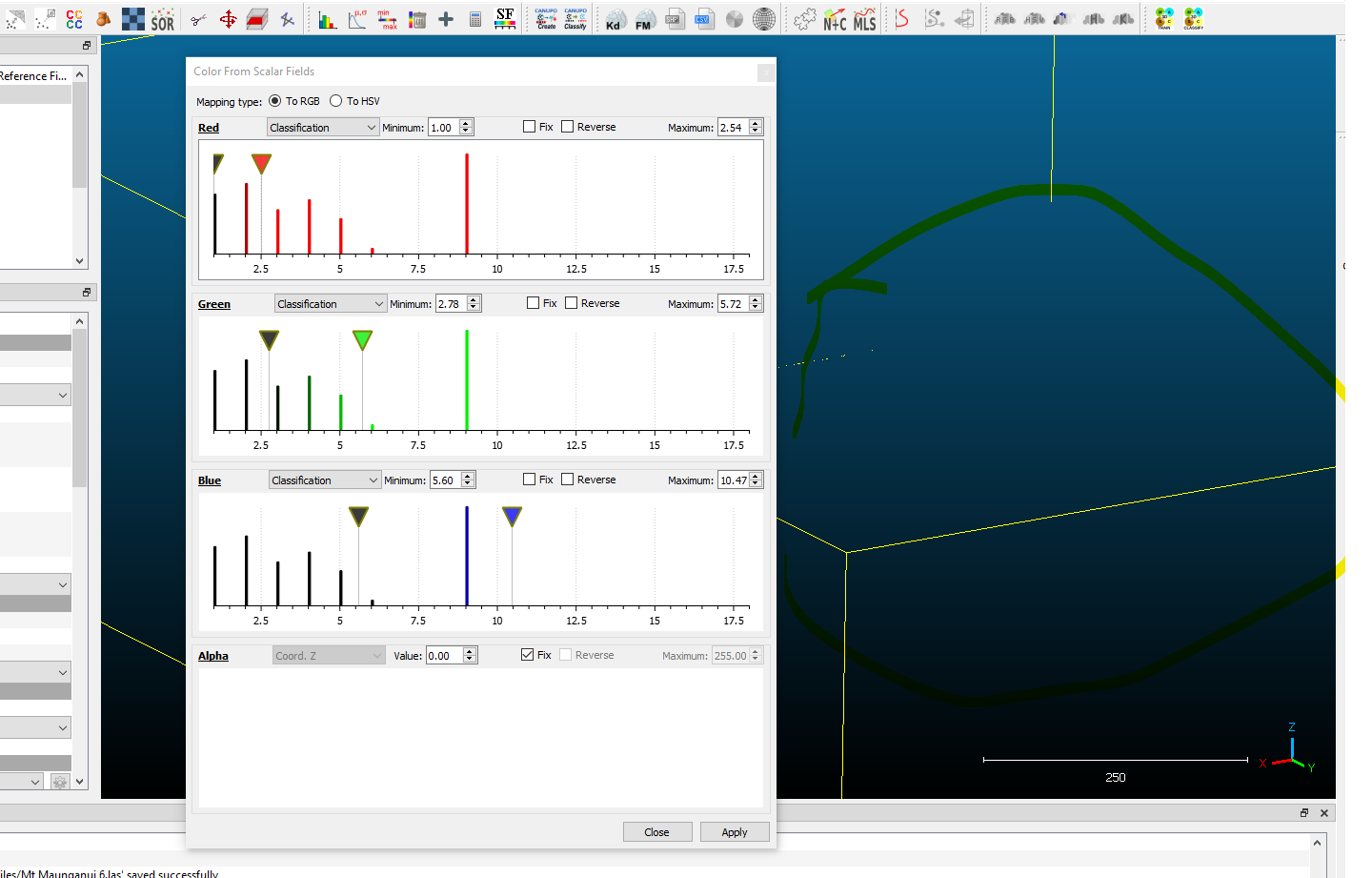Click the N+C normals computation icon
Screen dimensions: 1372x878
tap(833, 18)
